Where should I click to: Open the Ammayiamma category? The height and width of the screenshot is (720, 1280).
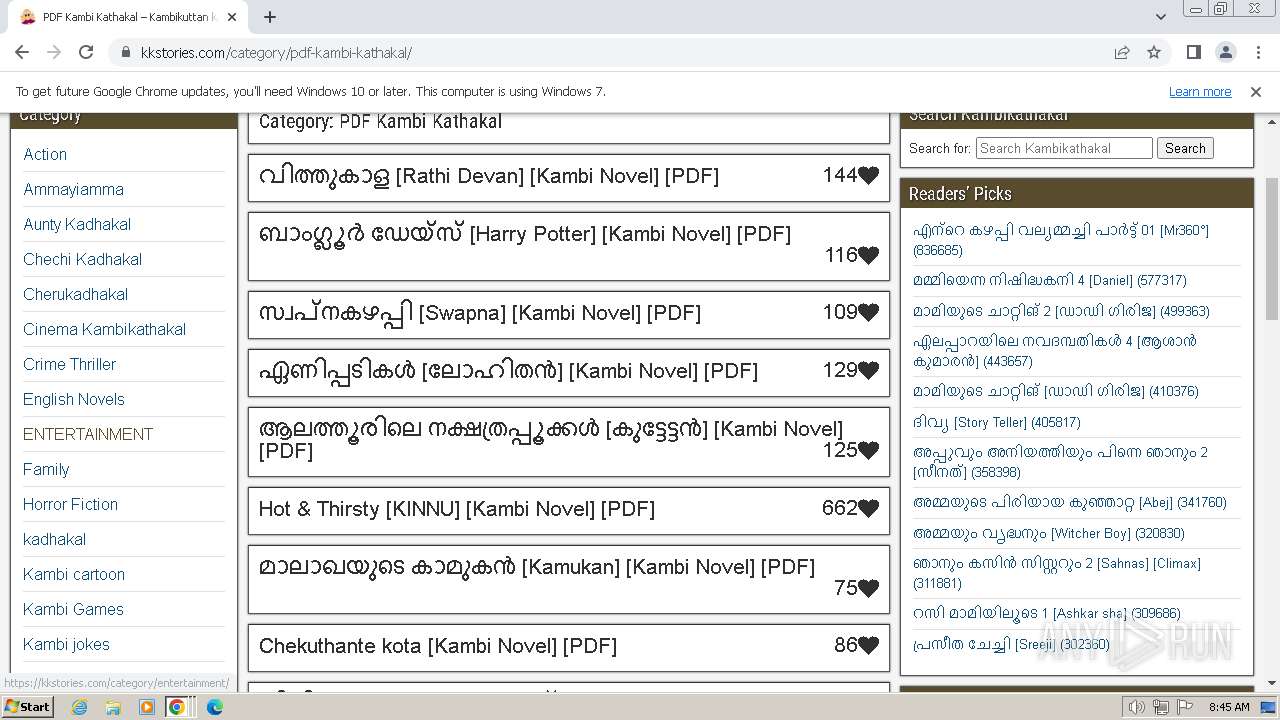(x=74, y=189)
